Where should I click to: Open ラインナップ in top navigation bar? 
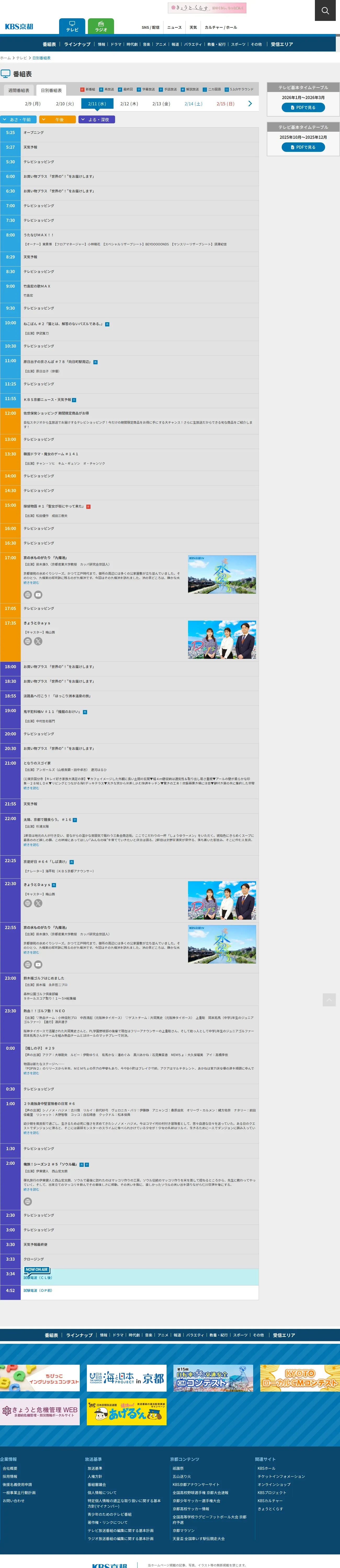pos(77,44)
